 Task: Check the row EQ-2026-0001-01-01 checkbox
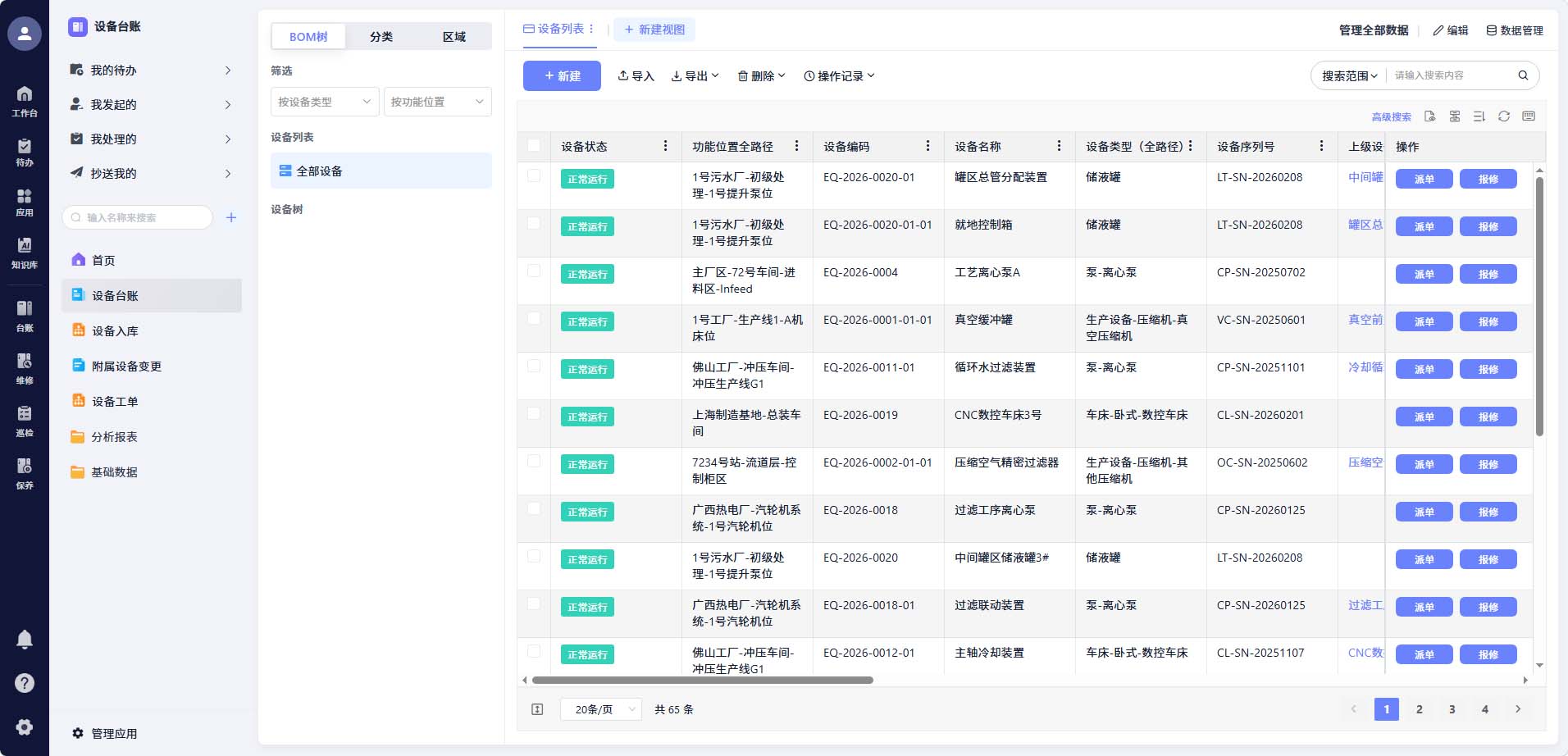pyautogui.click(x=534, y=318)
